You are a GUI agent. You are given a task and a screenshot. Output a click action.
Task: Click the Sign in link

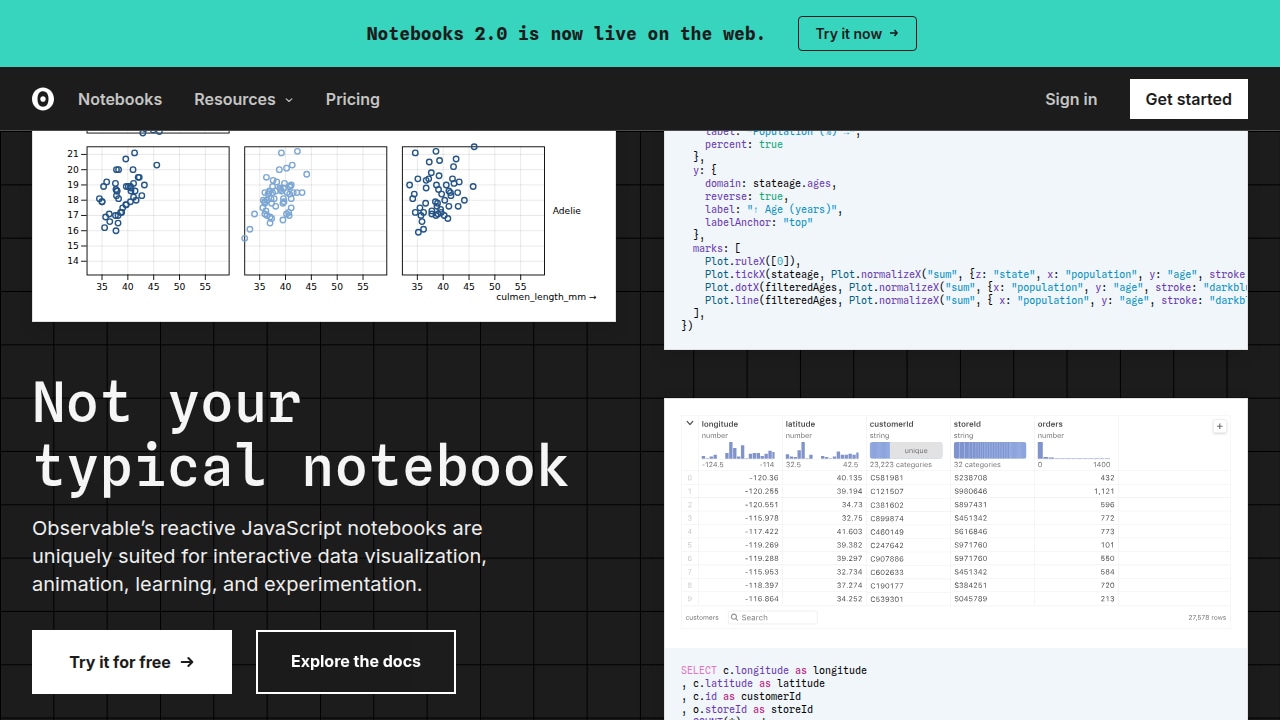(1071, 99)
